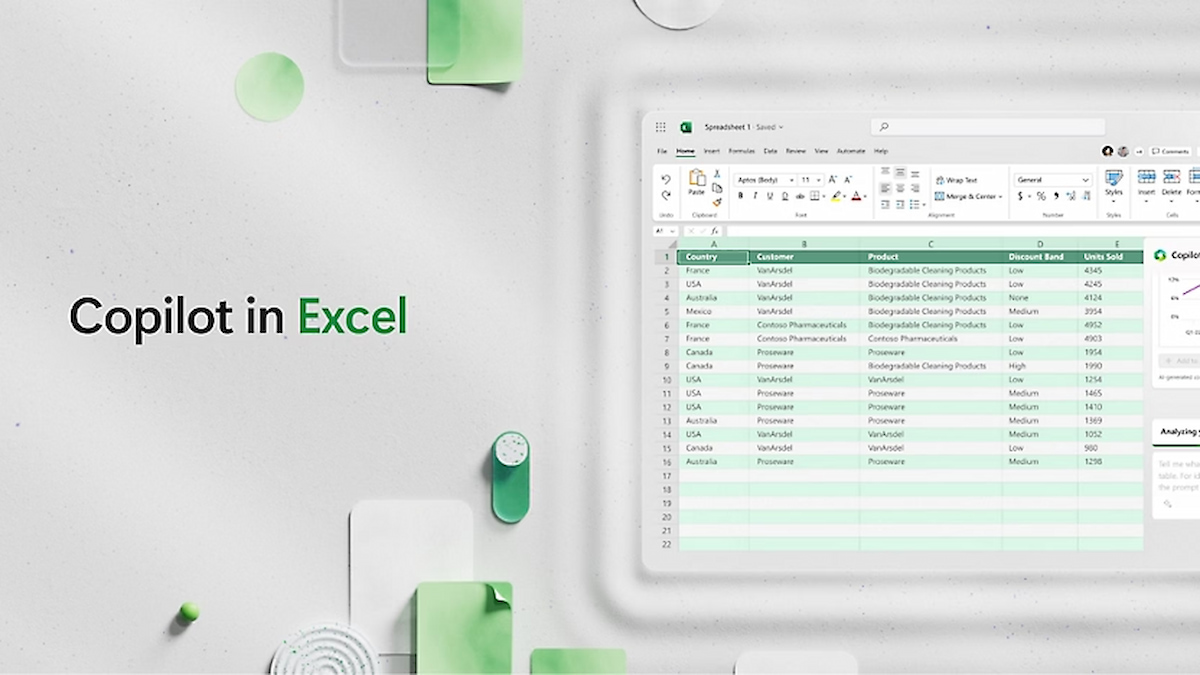Click the Undo arrow
The width and height of the screenshot is (1200, 675).
[x=665, y=178]
